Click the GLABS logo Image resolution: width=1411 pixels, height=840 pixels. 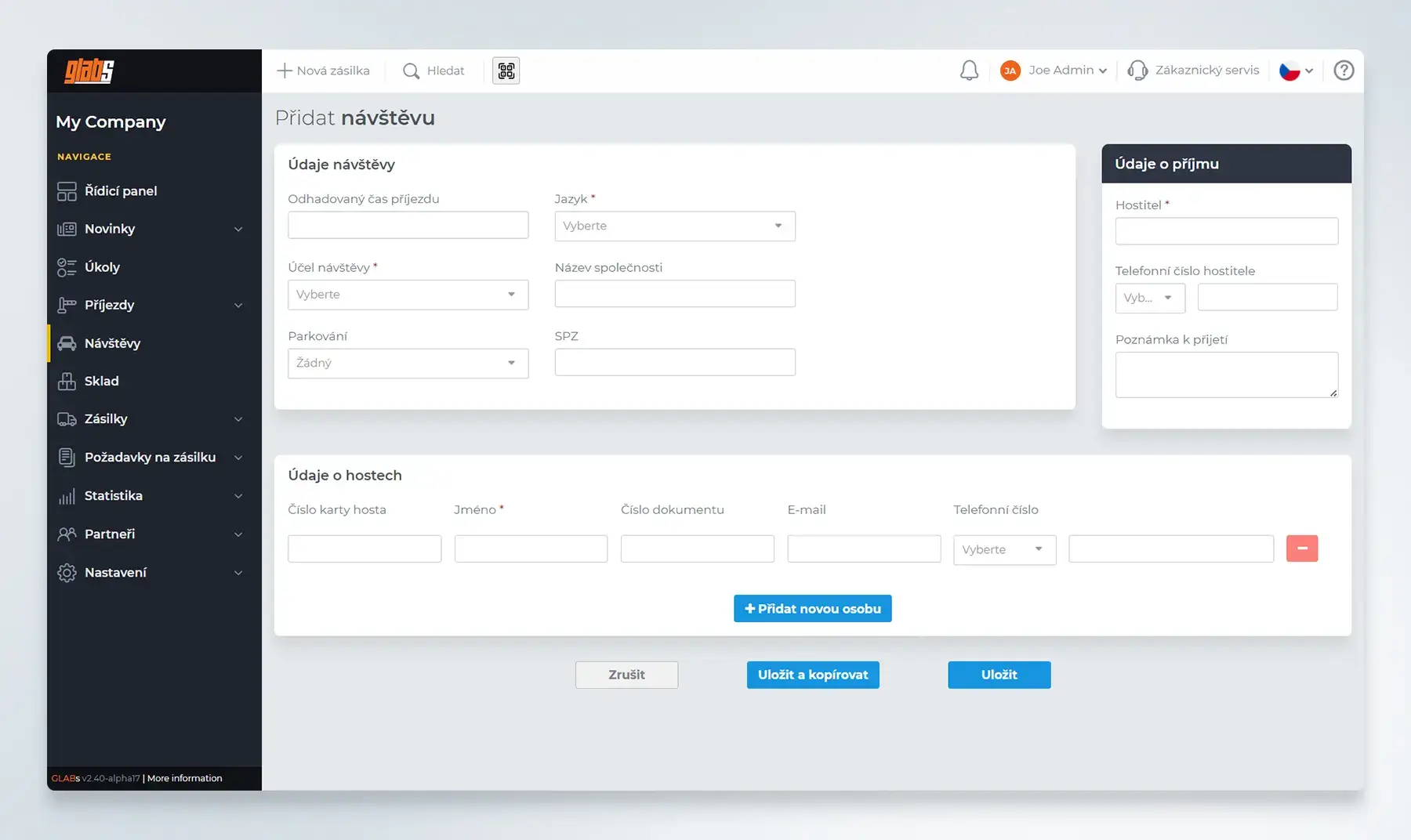pos(89,71)
